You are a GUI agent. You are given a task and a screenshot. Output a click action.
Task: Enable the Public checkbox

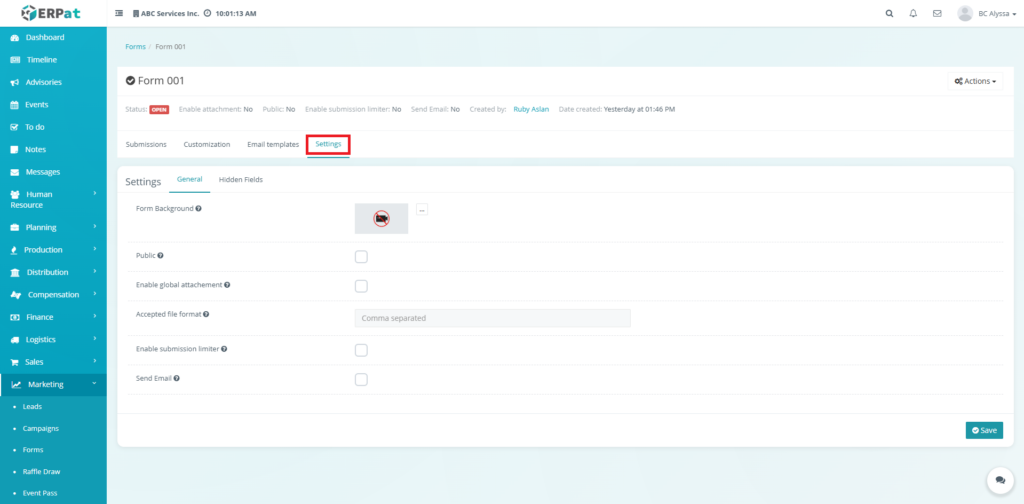tap(361, 257)
